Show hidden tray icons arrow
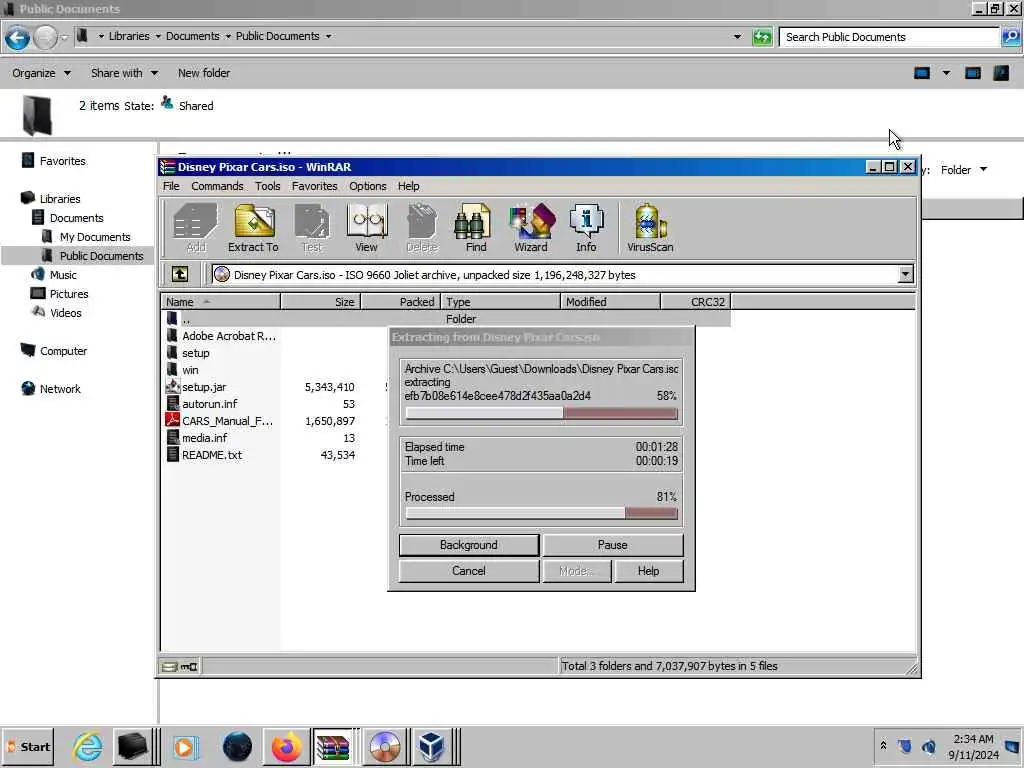 coord(883,746)
